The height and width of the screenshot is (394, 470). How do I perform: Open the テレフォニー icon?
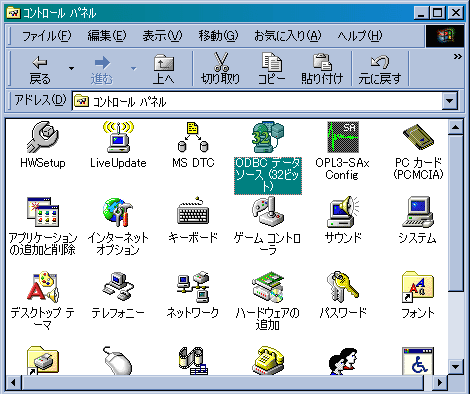[x=118, y=287]
